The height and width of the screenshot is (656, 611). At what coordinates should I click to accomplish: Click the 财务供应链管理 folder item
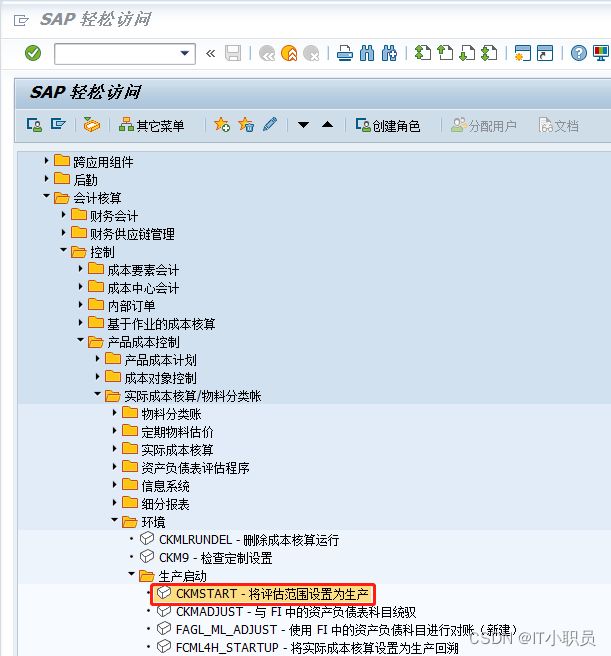pos(131,234)
